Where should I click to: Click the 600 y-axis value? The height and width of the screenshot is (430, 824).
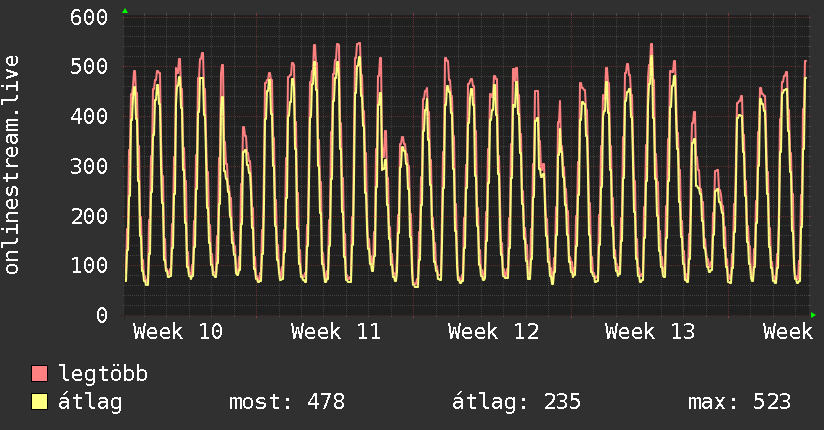click(89, 17)
